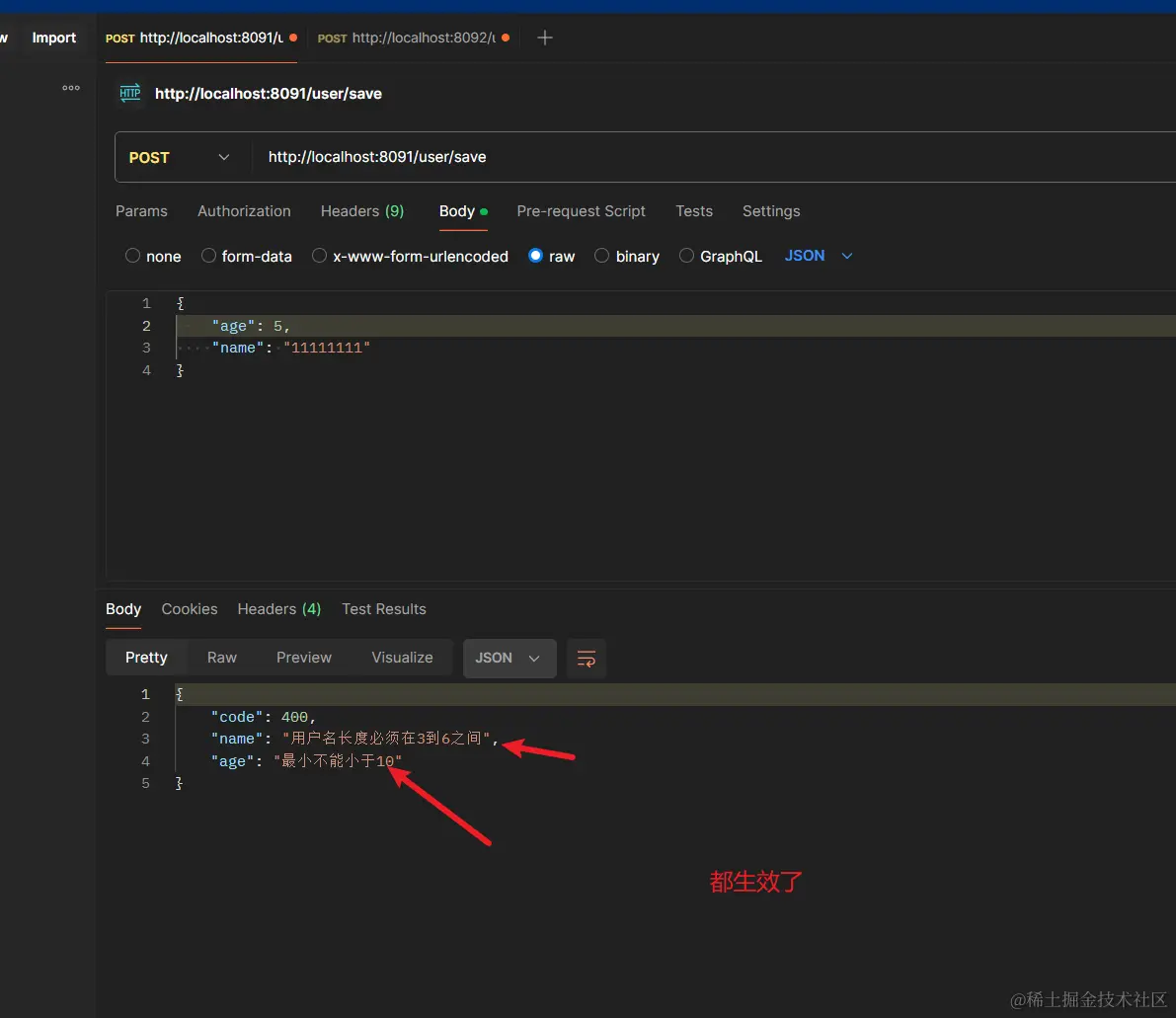The width and height of the screenshot is (1176, 1018).
Task: Click unsaved dot on localhost:8091 tab
Action: pos(293,38)
